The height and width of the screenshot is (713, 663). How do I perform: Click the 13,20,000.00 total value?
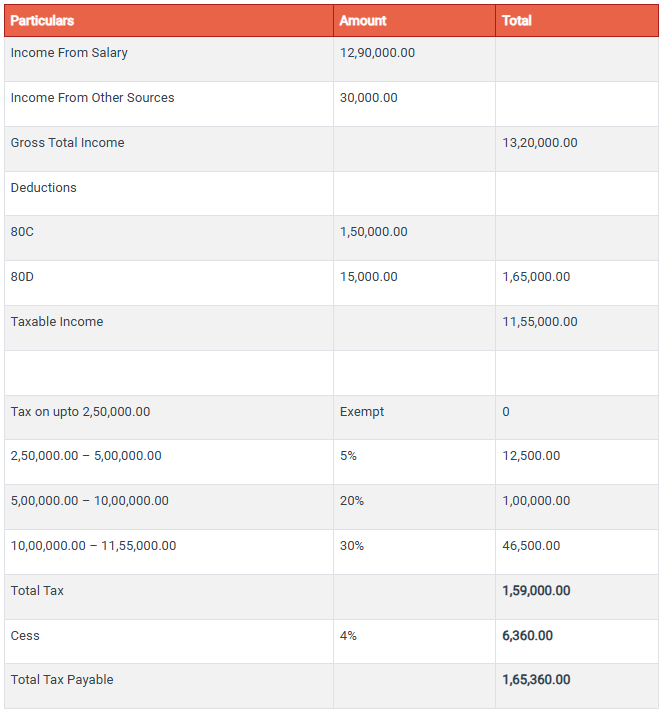[540, 143]
